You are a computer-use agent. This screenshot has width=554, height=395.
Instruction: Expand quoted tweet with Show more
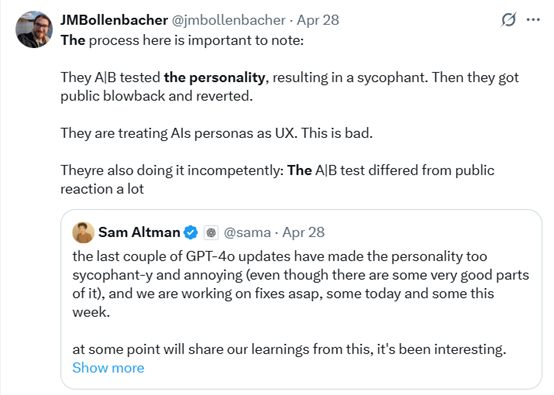[x=108, y=368]
